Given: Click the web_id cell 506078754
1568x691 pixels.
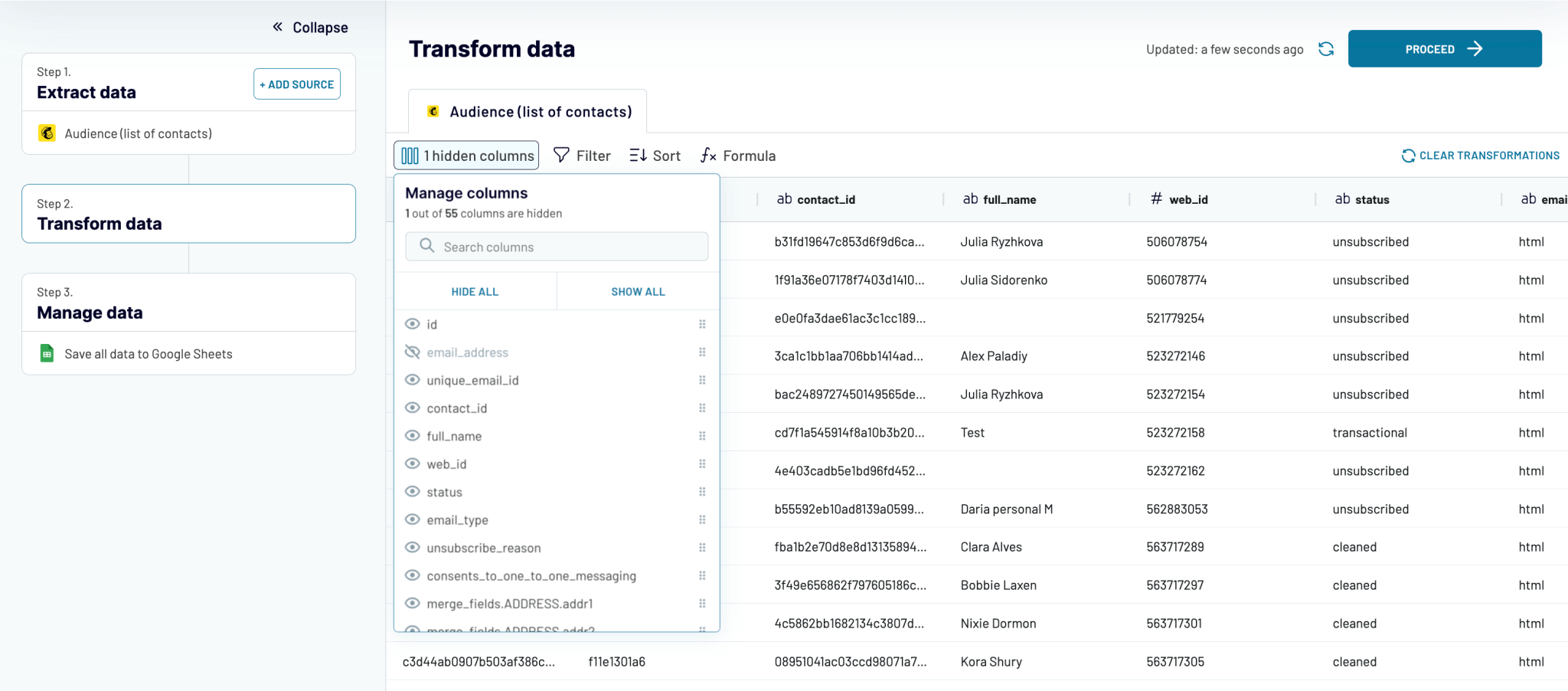Looking at the screenshot, I should click(x=1177, y=242).
